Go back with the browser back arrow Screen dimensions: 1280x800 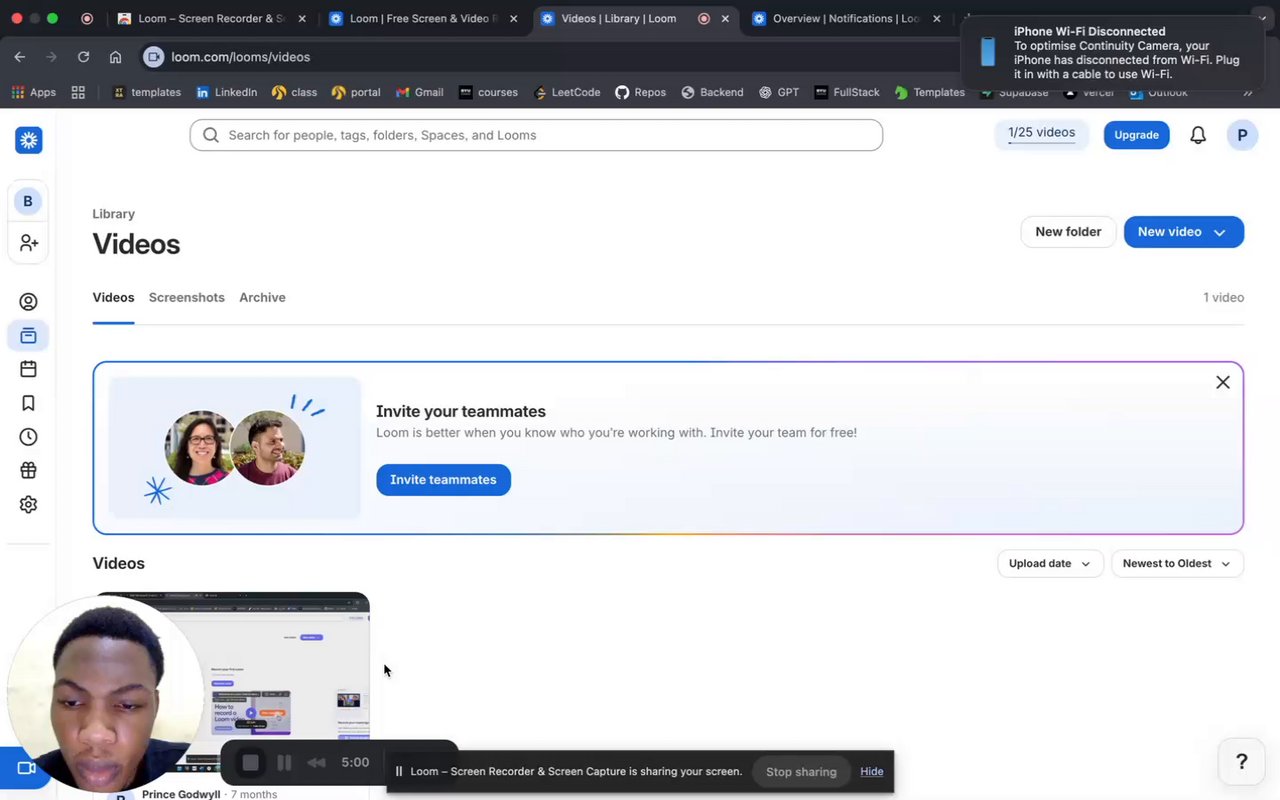[20, 57]
